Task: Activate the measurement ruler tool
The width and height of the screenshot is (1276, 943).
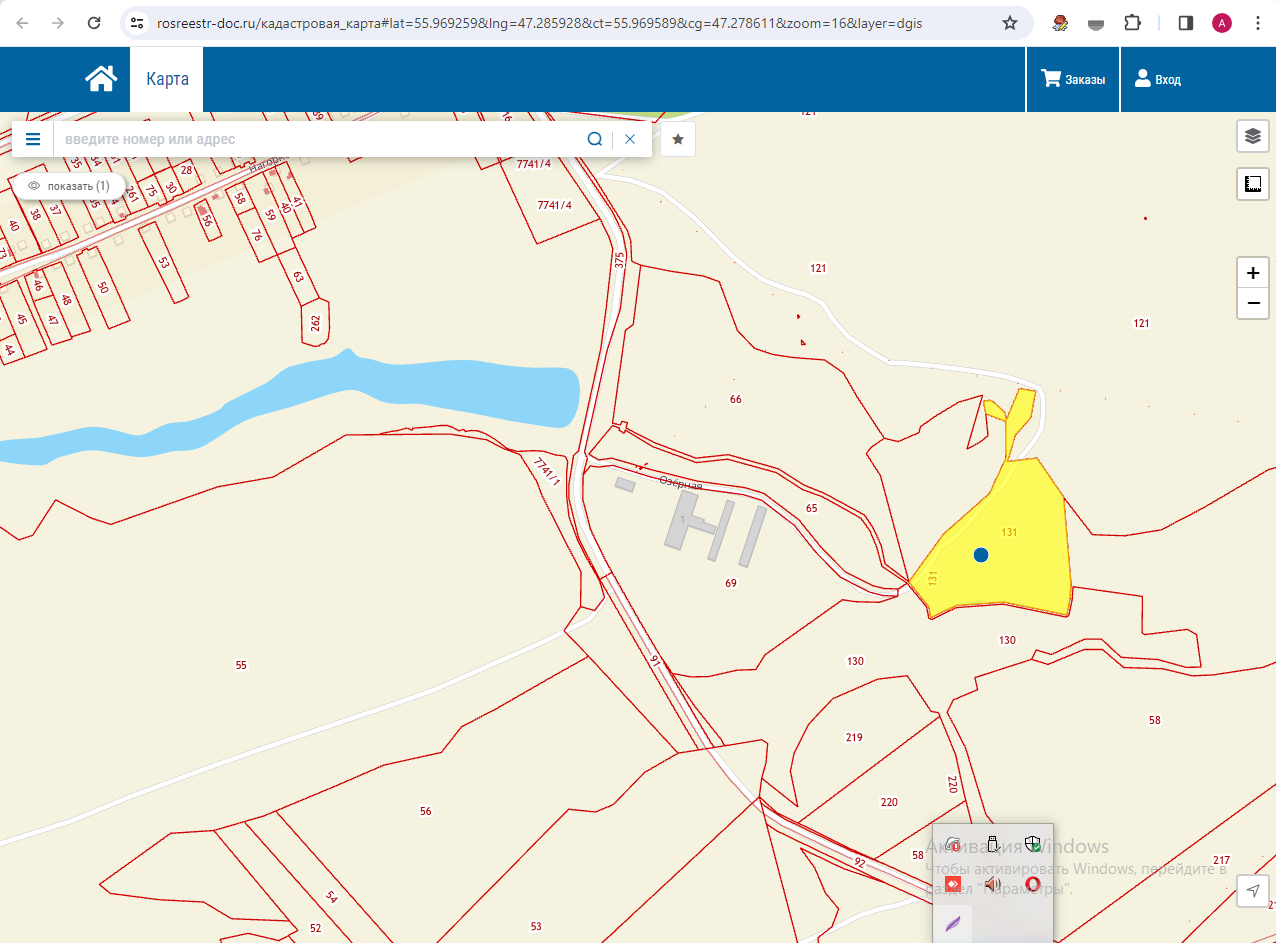Action: coord(1253,183)
